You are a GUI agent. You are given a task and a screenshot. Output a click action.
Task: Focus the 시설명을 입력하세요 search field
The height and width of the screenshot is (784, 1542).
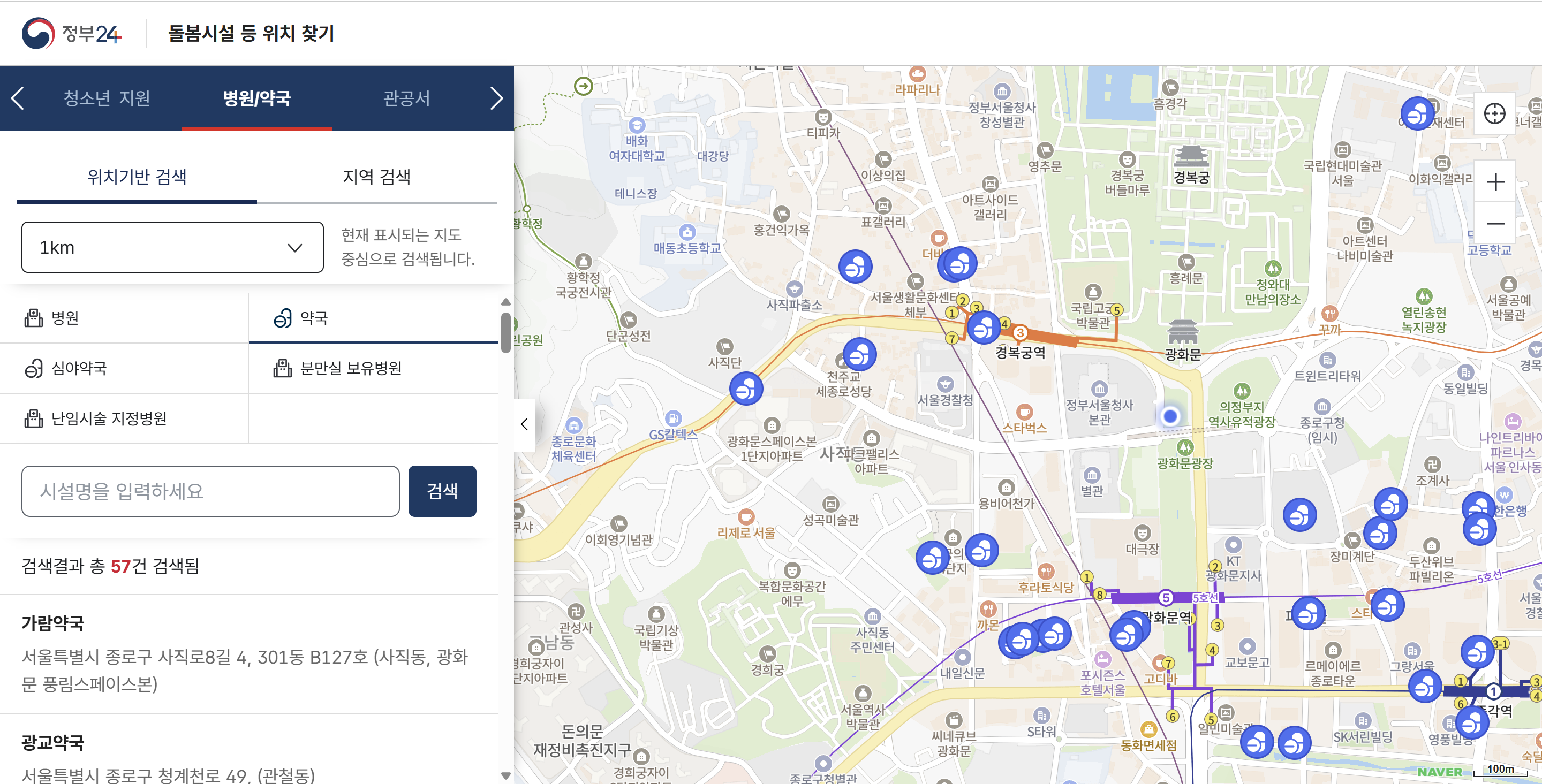211,491
